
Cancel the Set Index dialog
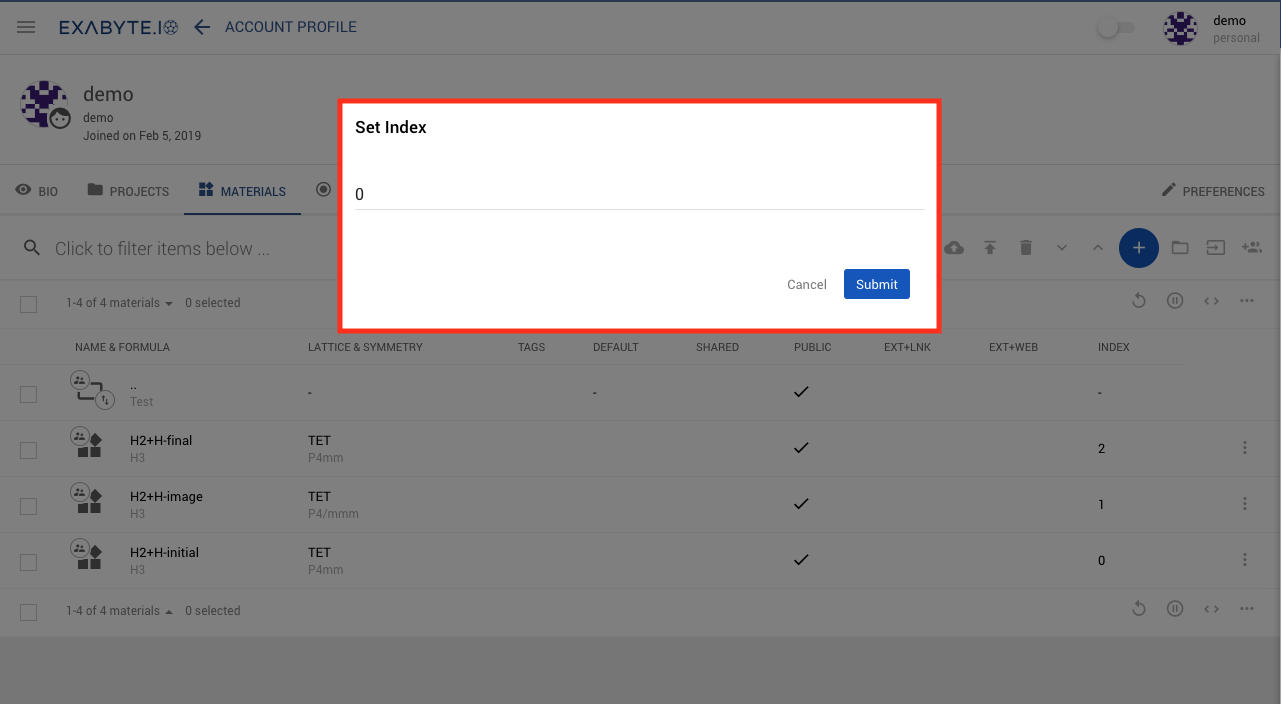pyautogui.click(x=806, y=285)
